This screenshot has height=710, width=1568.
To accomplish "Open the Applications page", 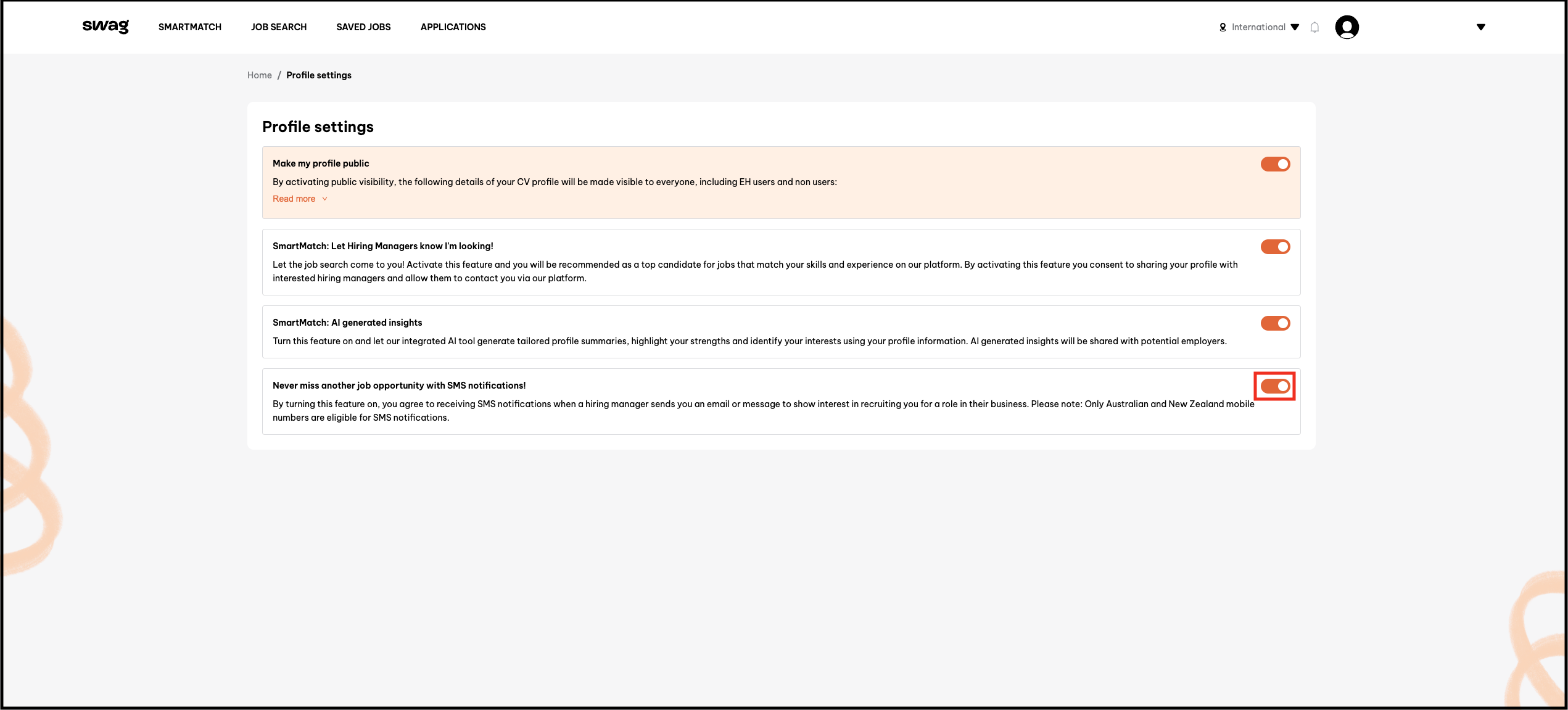I will point(453,27).
